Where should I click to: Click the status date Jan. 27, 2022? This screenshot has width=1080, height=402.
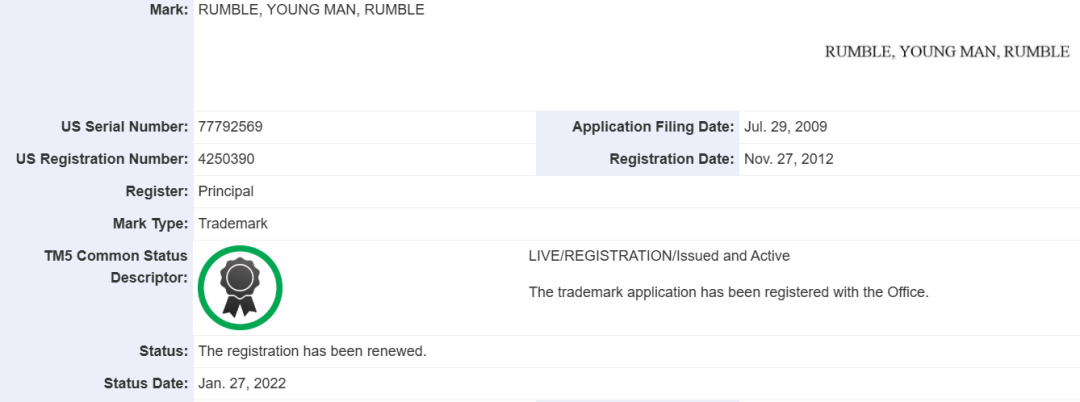243,383
